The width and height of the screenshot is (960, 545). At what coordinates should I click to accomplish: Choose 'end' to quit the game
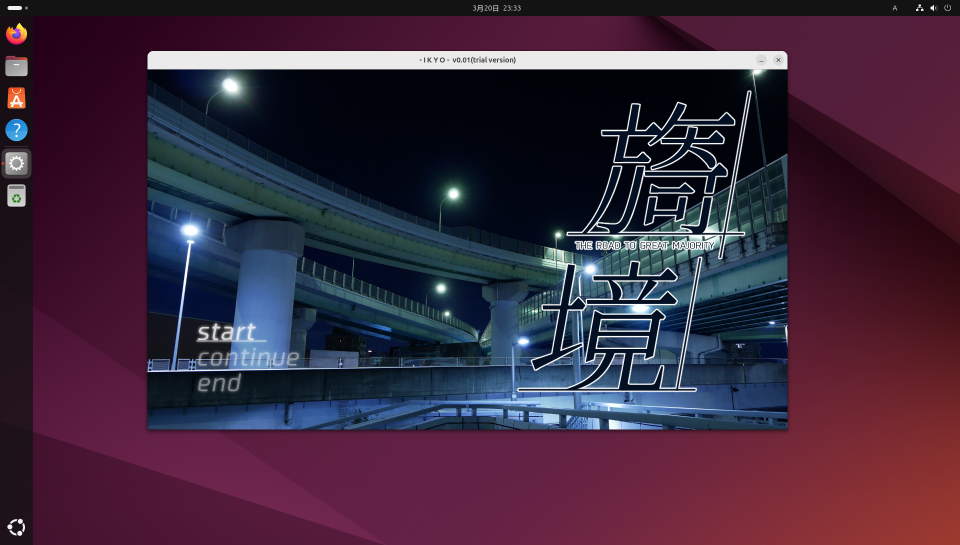219,383
